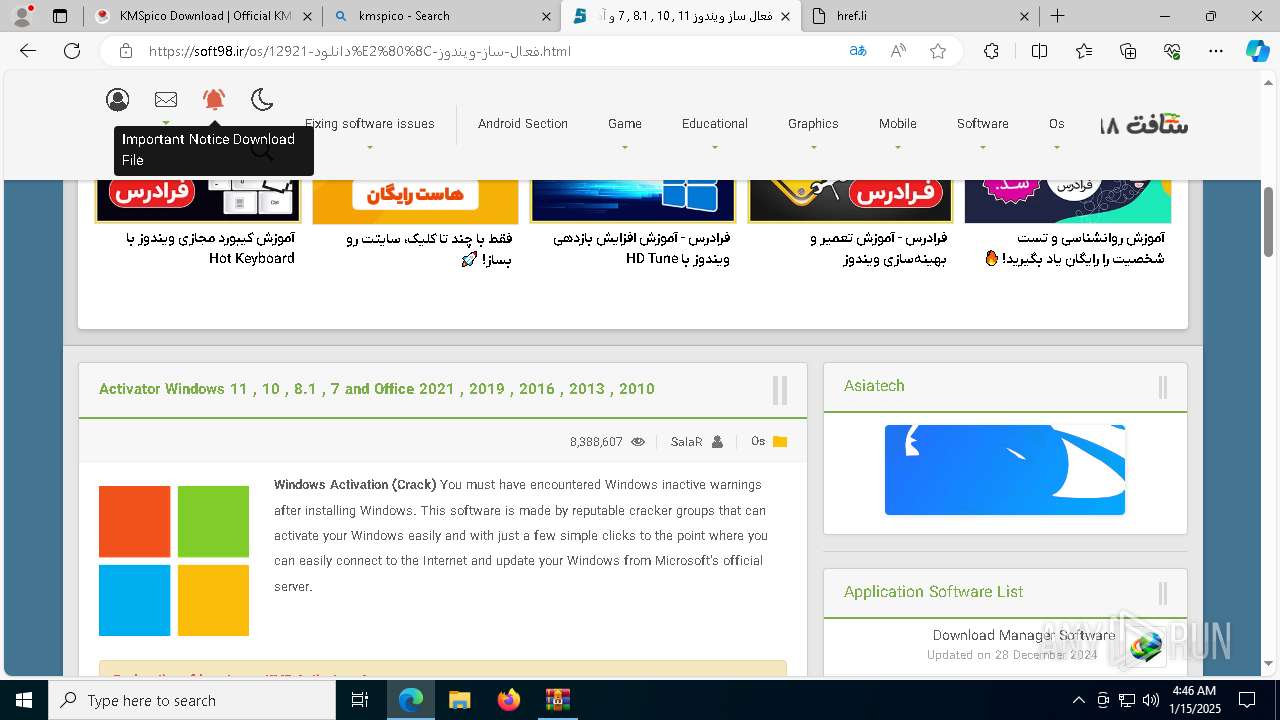
Task: Click the author icon beside SalaR
Action: click(717, 442)
